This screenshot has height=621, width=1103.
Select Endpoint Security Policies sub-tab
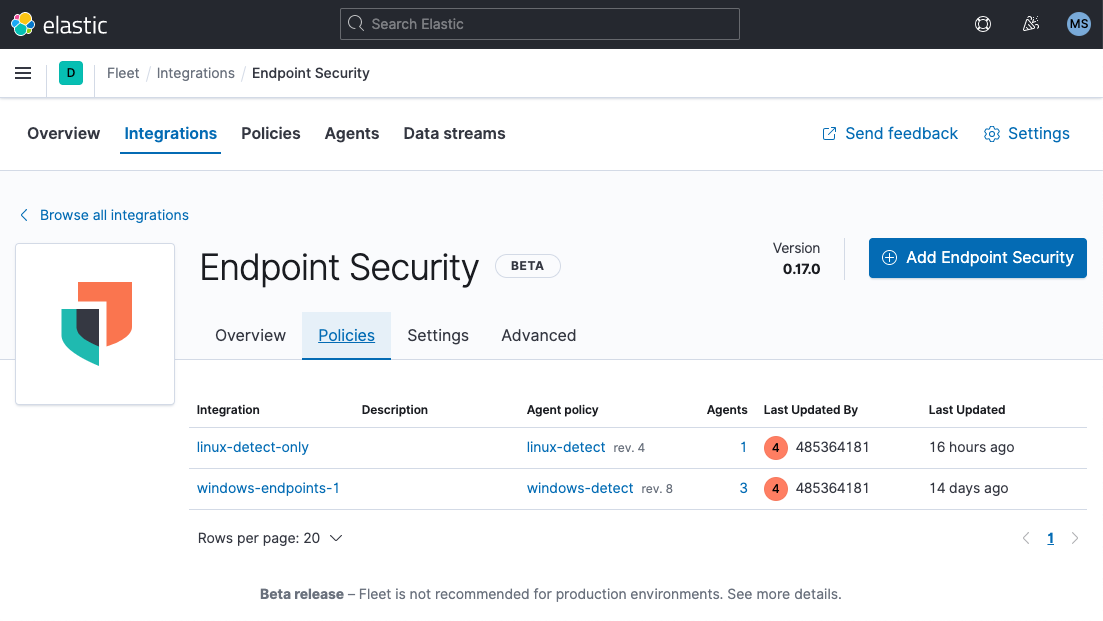(347, 335)
